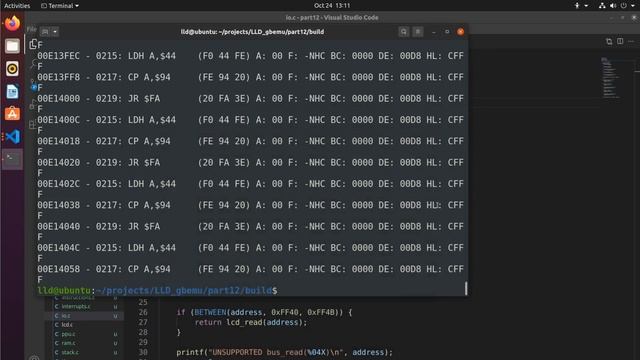Click terminal line starting 00E14040
Viewport: 640px width, 360px height.
pos(250,226)
